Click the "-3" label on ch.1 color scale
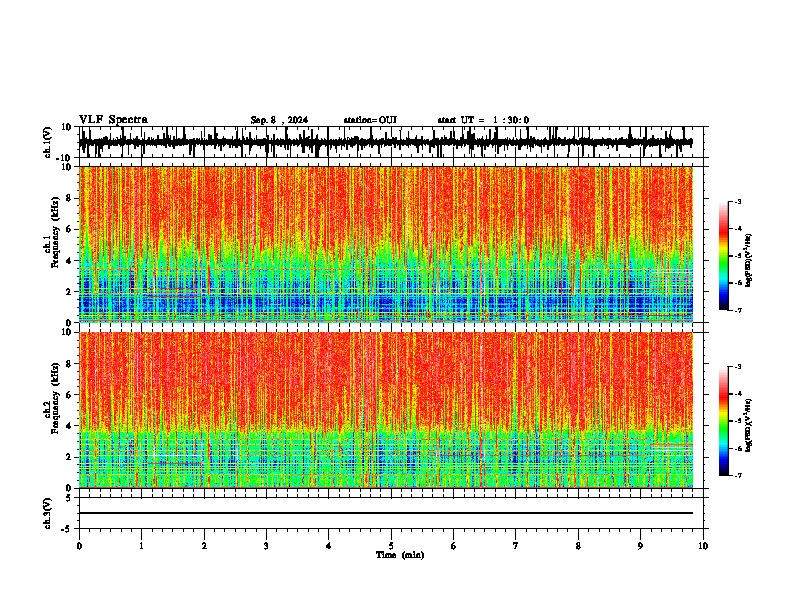Screen dimensions: 792x612 (737, 202)
